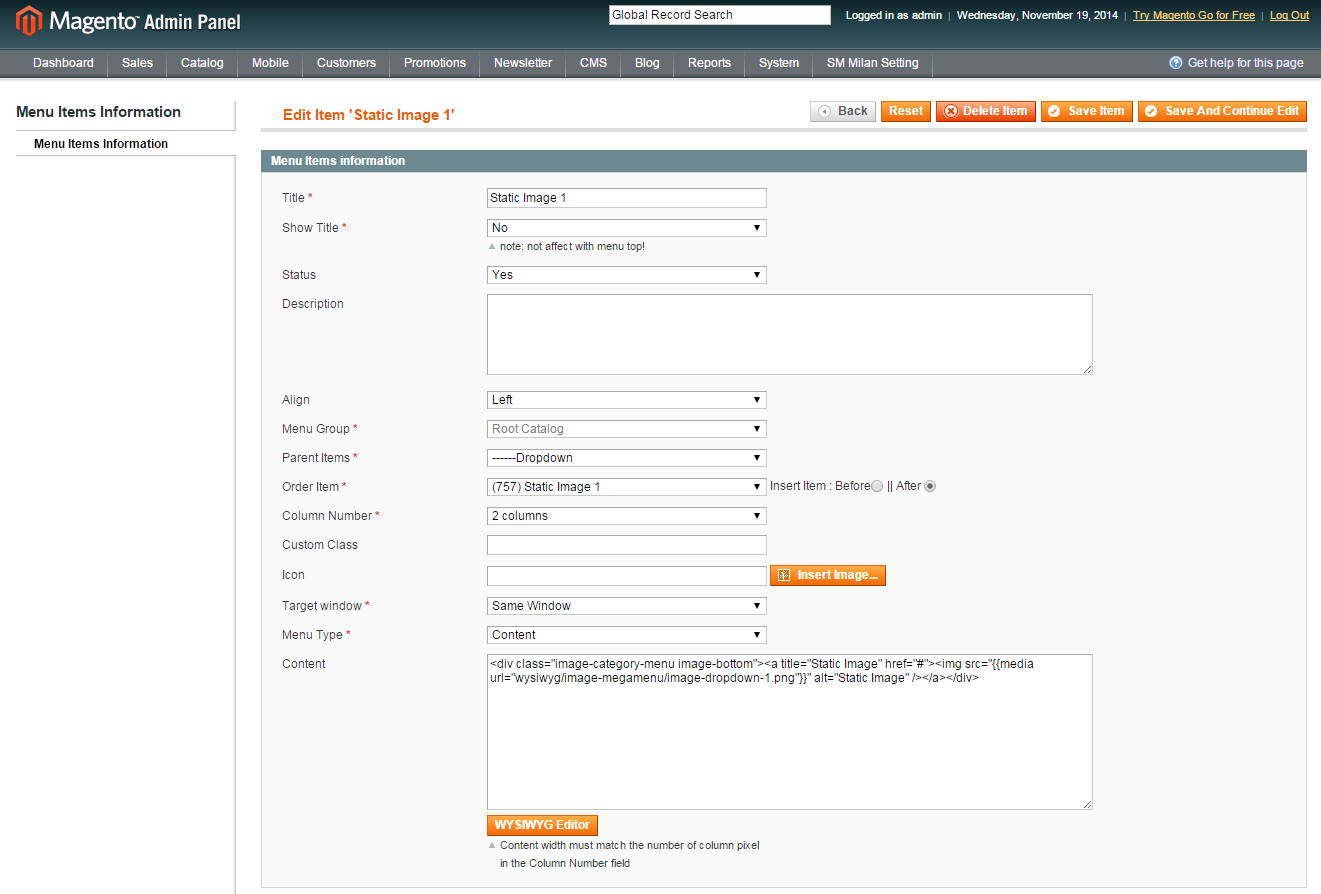Open the Reports menu
1321x894 pixels.
(x=709, y=63)
